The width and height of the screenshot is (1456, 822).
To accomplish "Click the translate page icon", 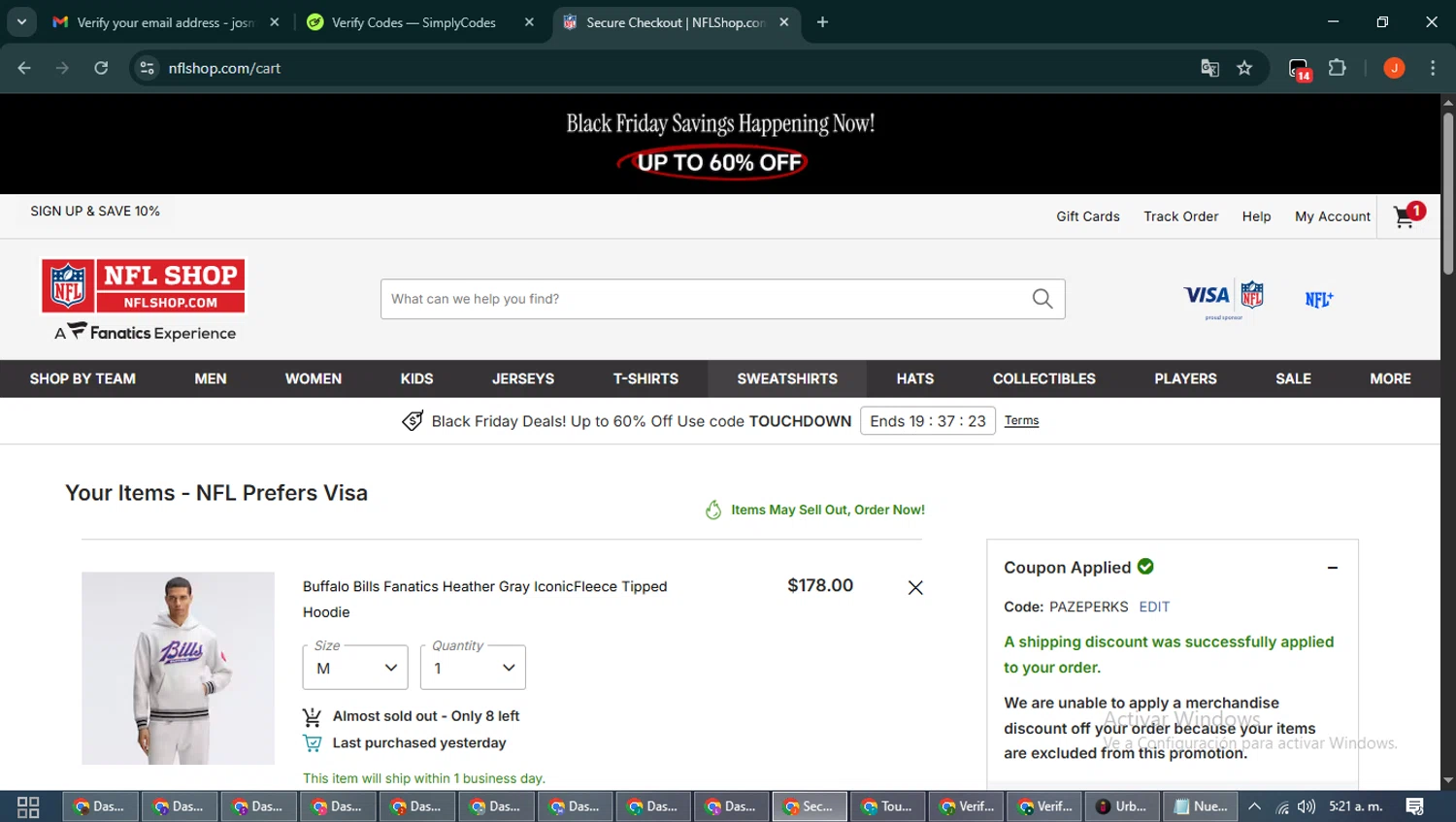I will [x=1209, y=68].
